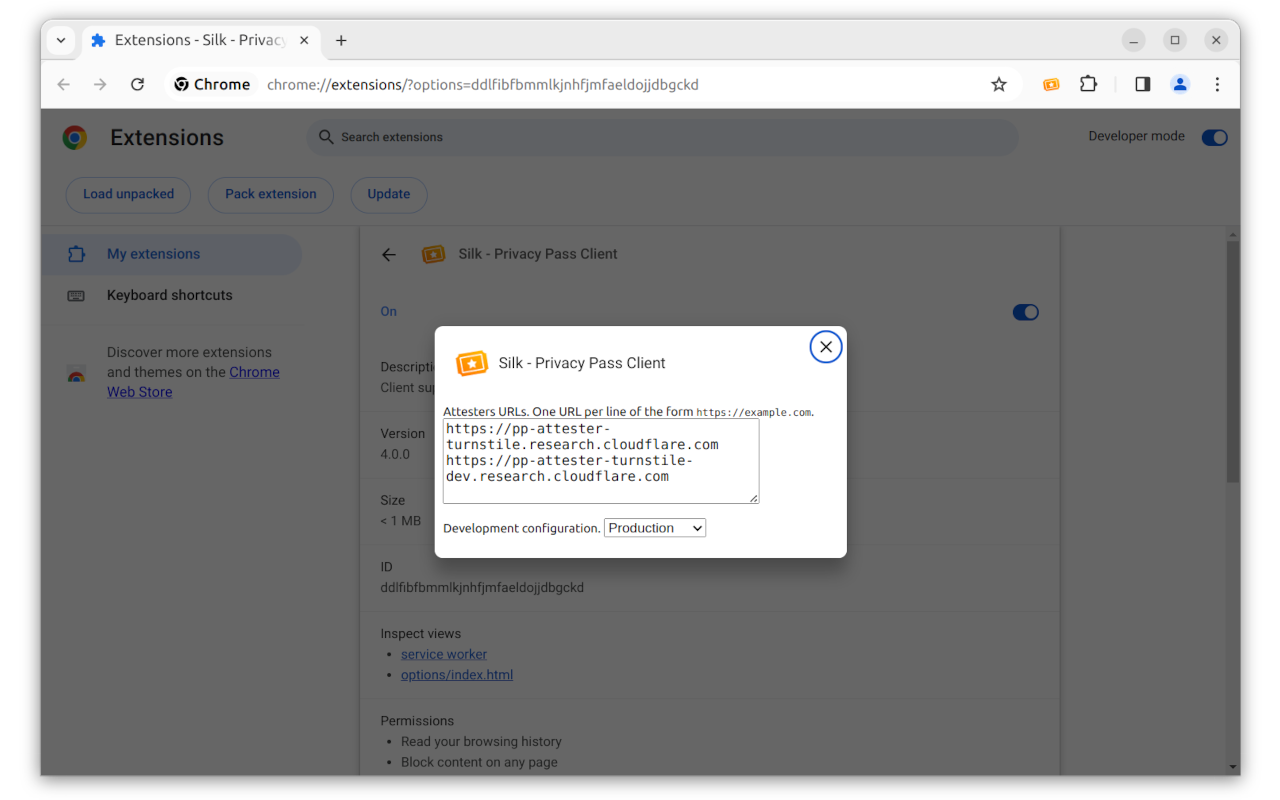This screenshot has height=800, width=1280.
Task: Close the Silk options dialog
Action: (x=825, y=347)
